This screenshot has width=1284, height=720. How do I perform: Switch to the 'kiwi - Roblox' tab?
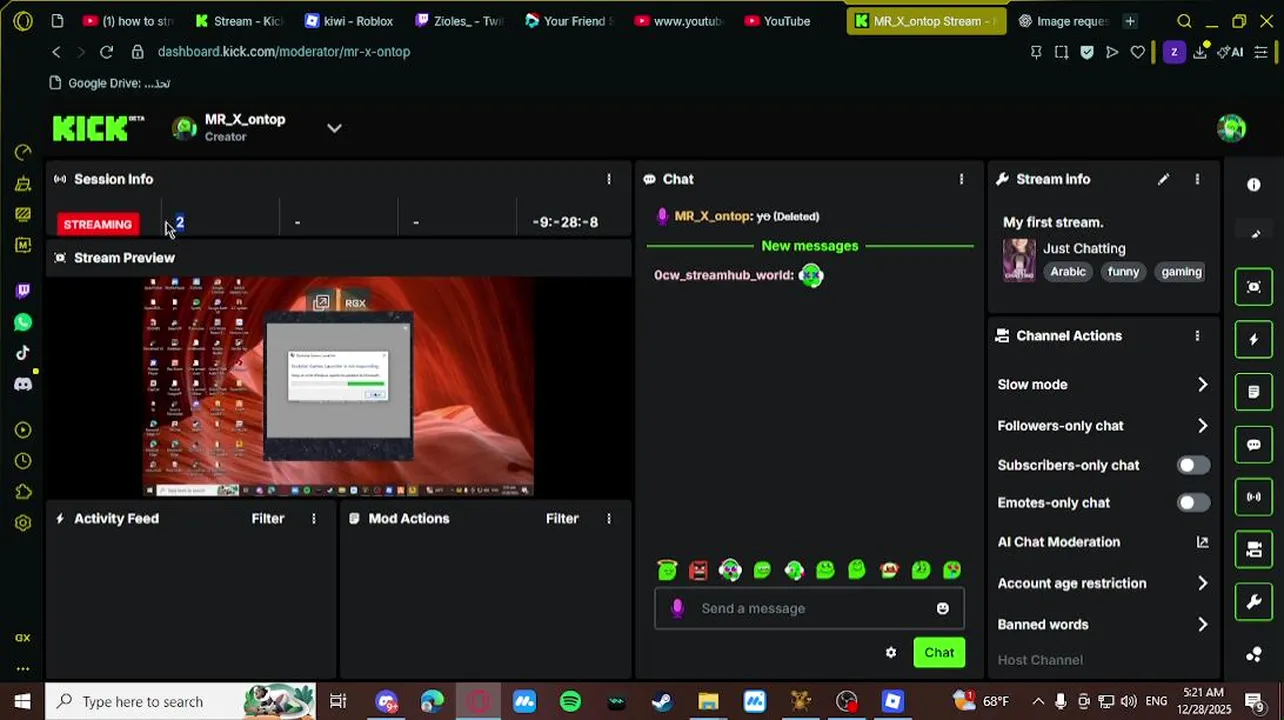click(x=348, y=21)
